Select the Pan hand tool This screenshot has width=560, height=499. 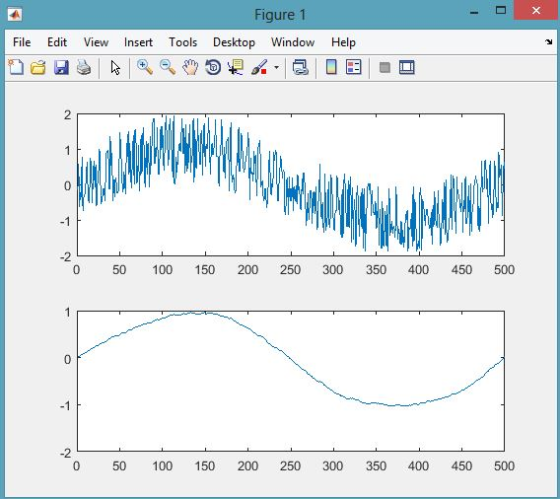190,67
